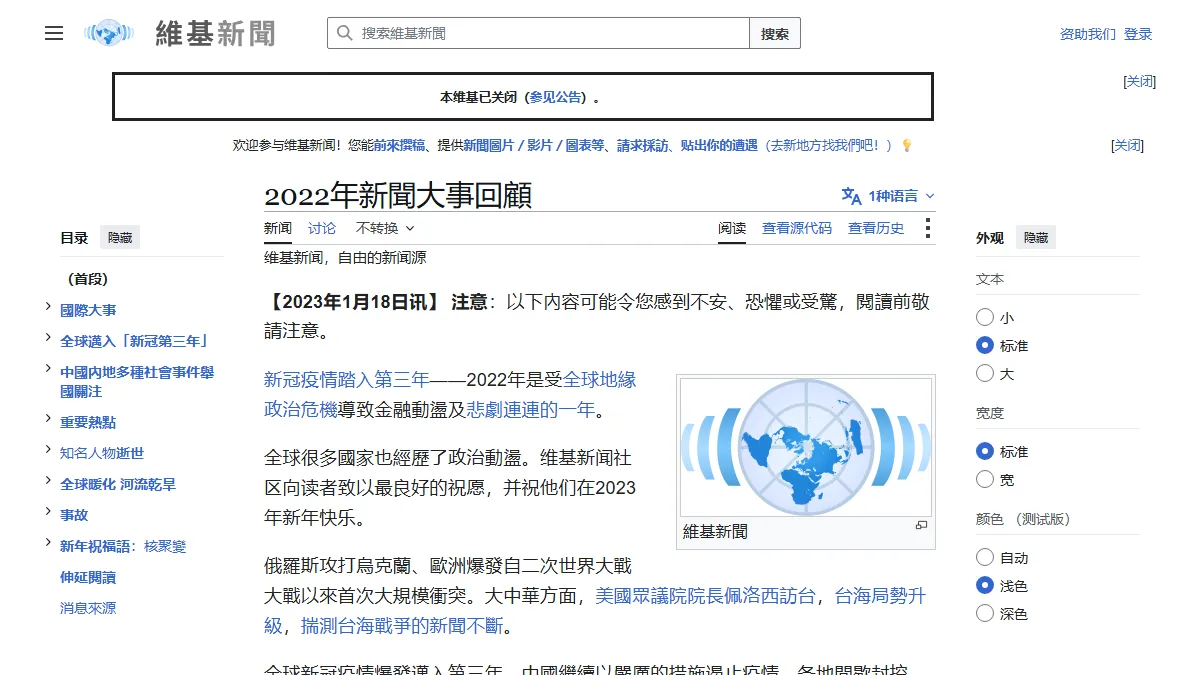Expand 中國內地多種社會事件舉國關注 section arrow

(49, 370)
